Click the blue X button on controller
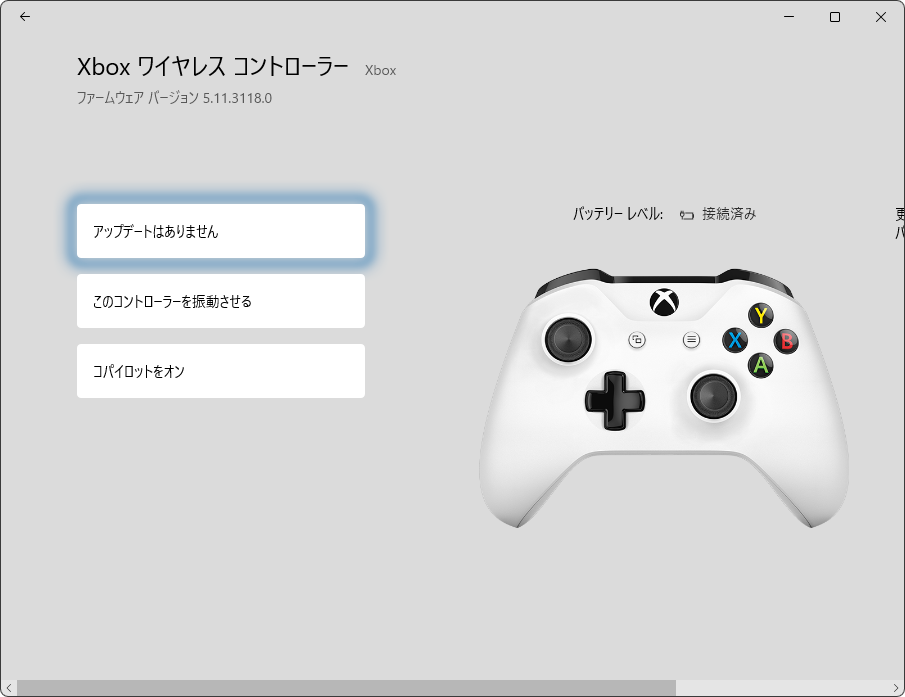 pyautogui.click(x=735, y=340)
